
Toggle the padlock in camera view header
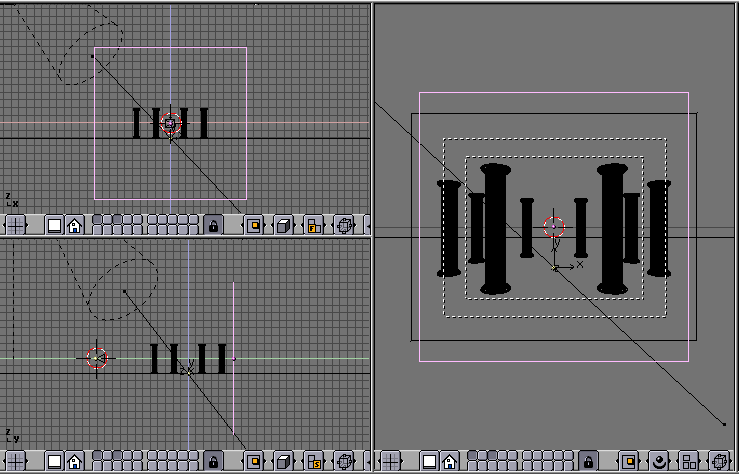586,461
